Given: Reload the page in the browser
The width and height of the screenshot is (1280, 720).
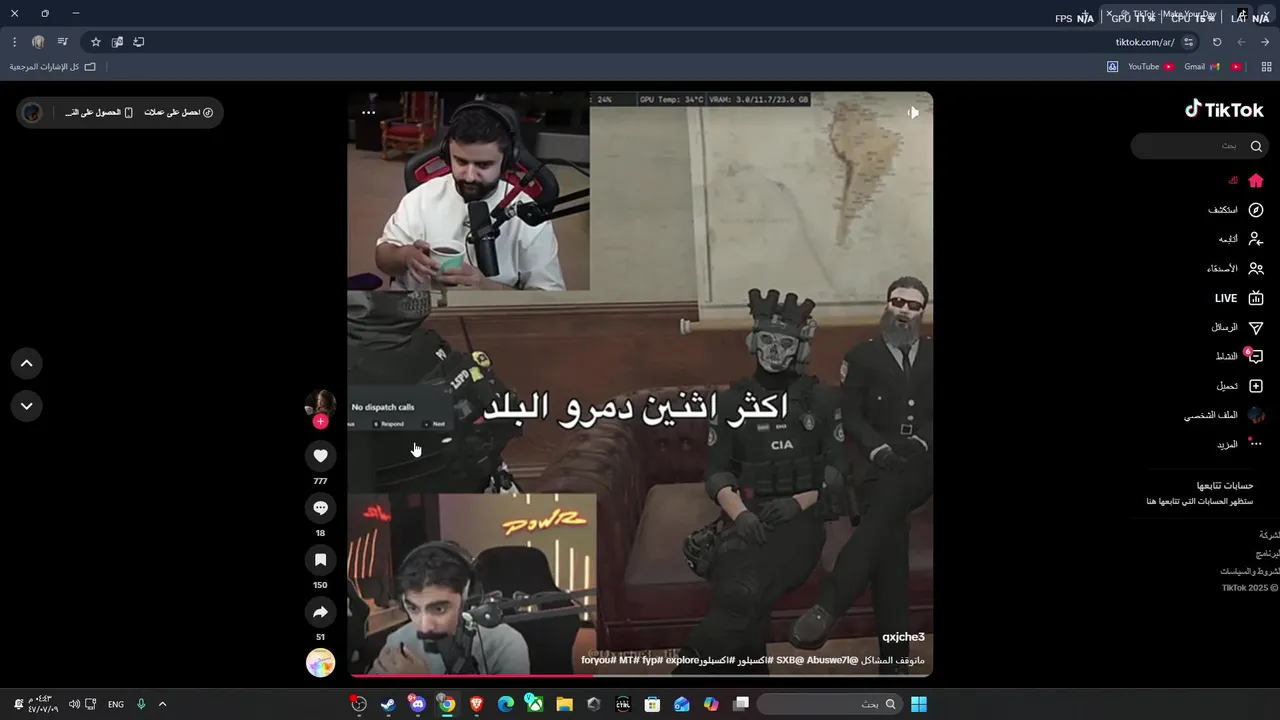Looking at the screenshot, I should click(1217, 42).
